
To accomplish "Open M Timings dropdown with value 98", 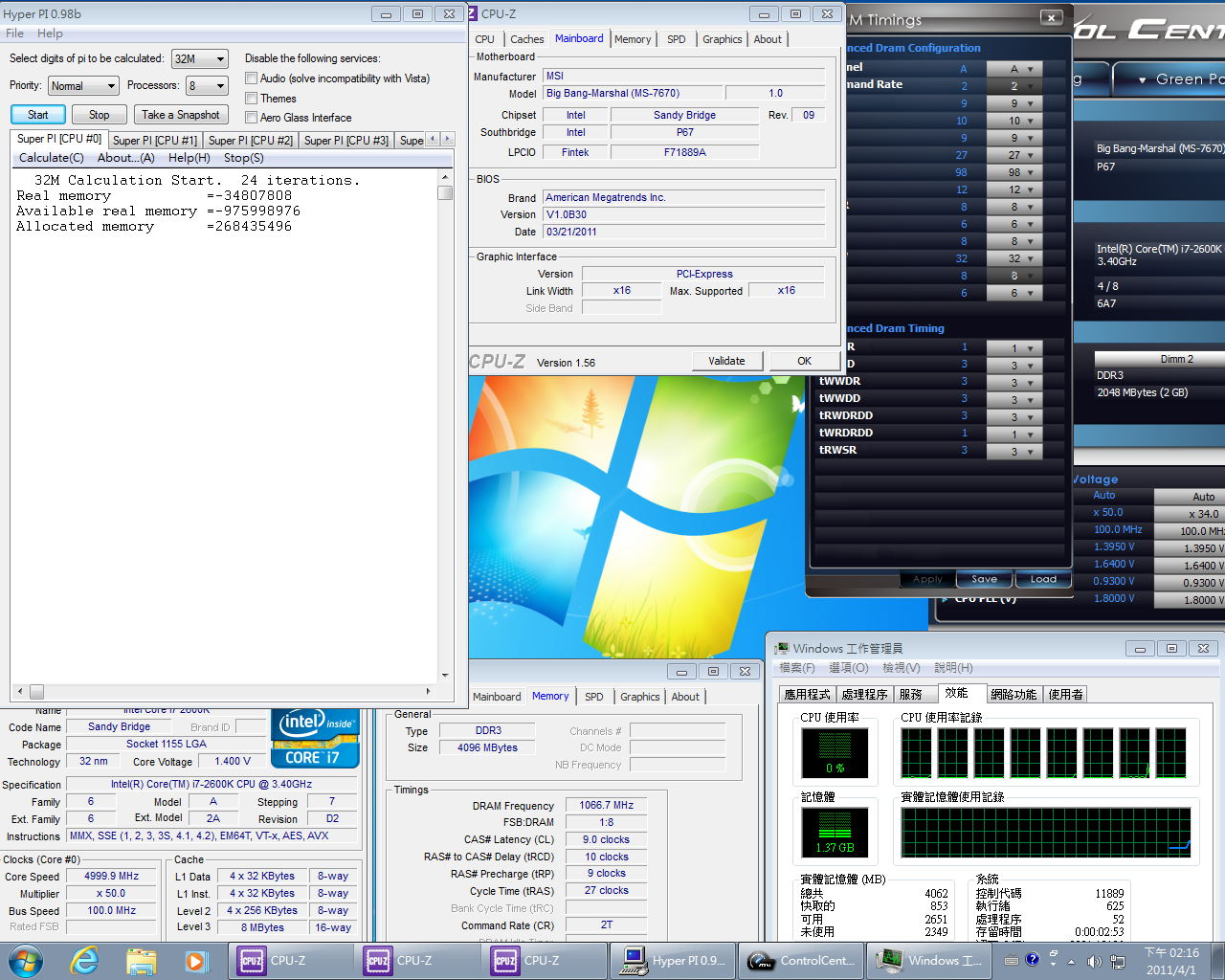I will [1013, 172].
